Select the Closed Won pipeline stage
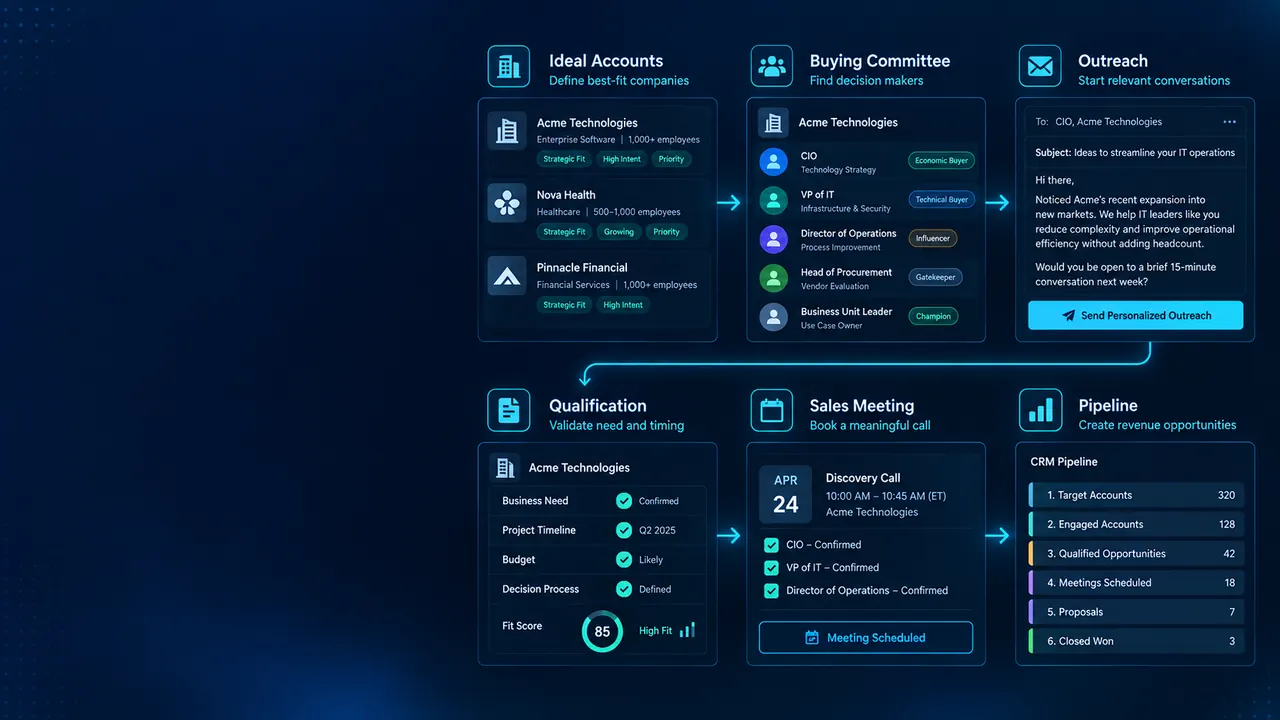The width and height of the screenshot is (1280, 720). coord(1135,641)
